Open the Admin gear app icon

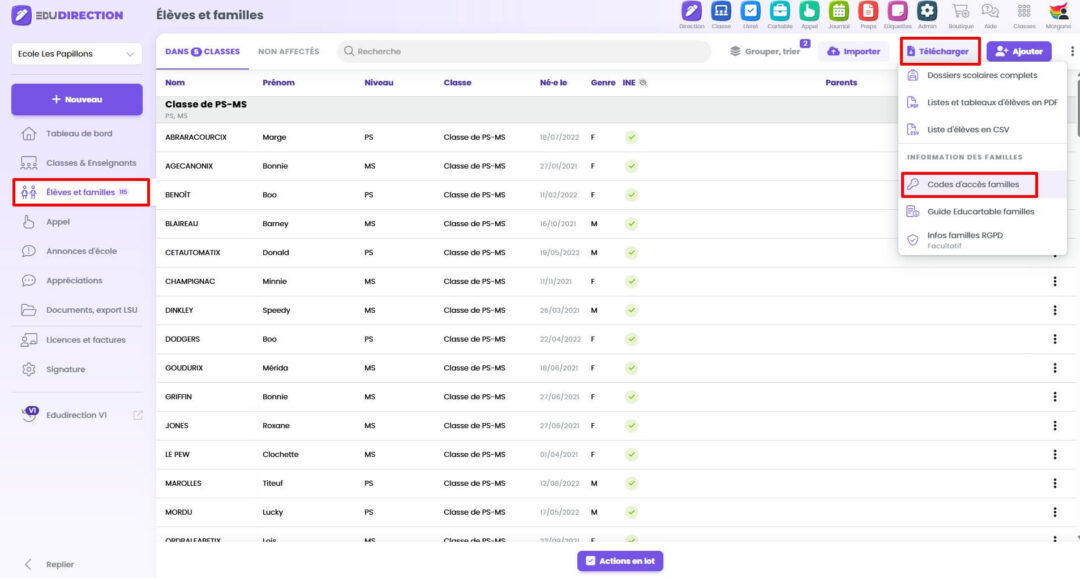click(x=927, y=12)
